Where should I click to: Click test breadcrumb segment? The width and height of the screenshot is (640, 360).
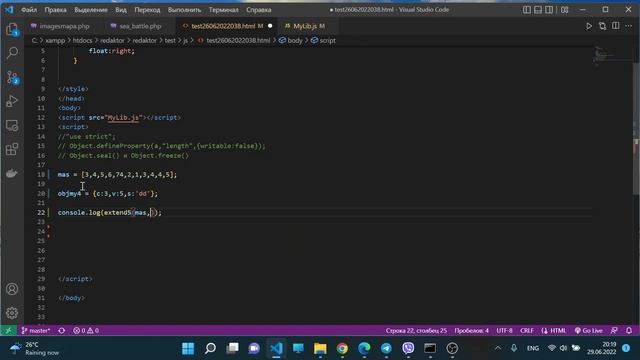coord(170,40)
